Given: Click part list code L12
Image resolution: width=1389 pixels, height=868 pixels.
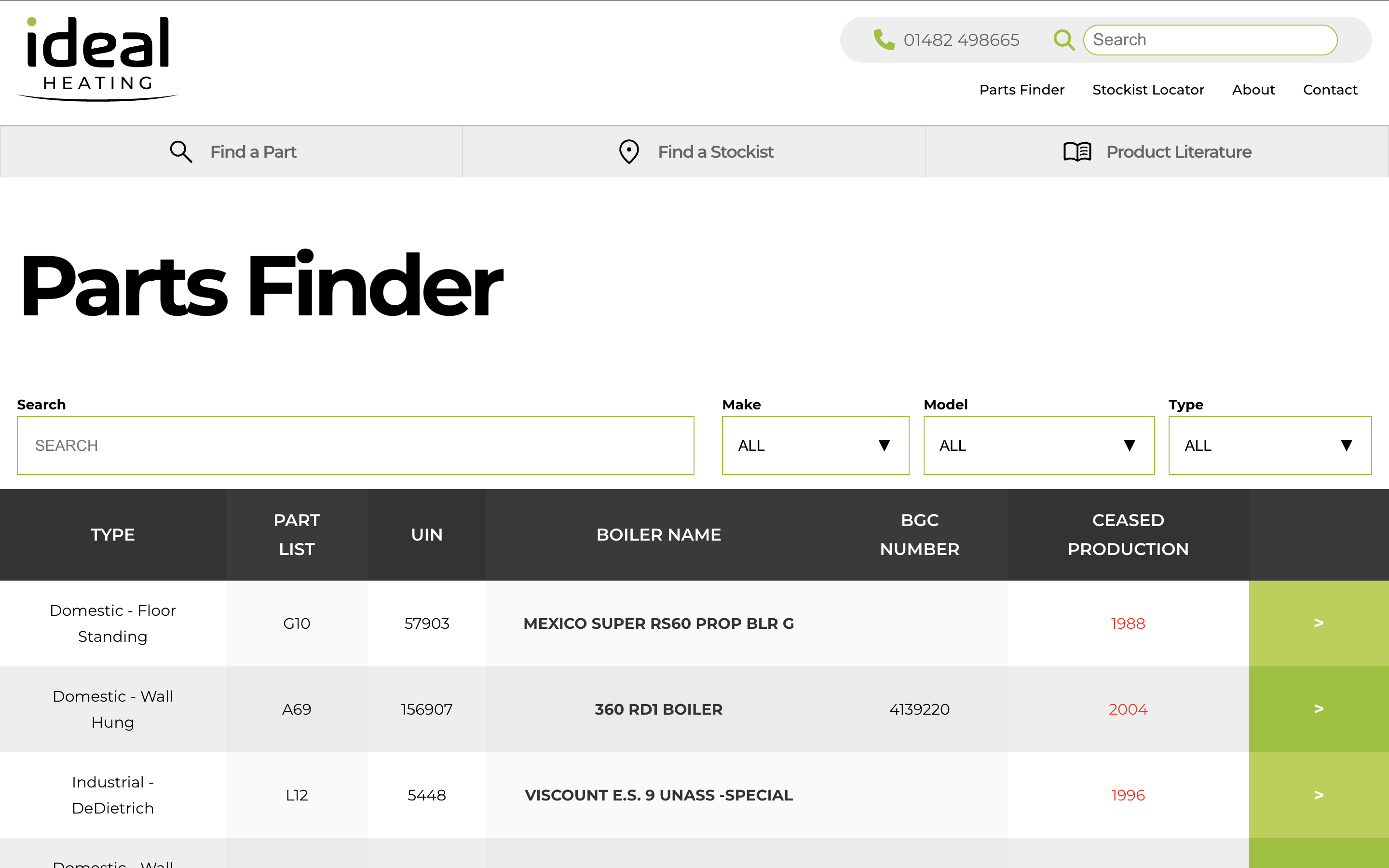Looking at the screenshot, I should pyautogui.click(x=296, y=795).
